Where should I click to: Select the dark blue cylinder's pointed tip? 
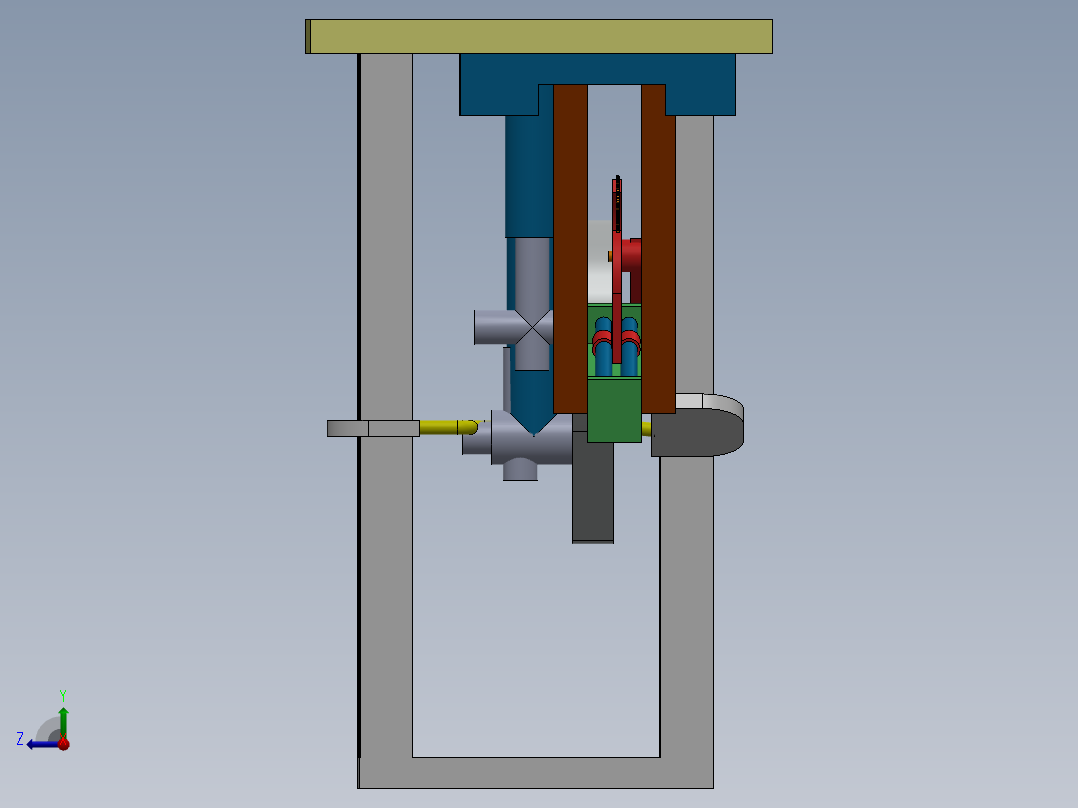pyautogui.click(x=533, y=423)
